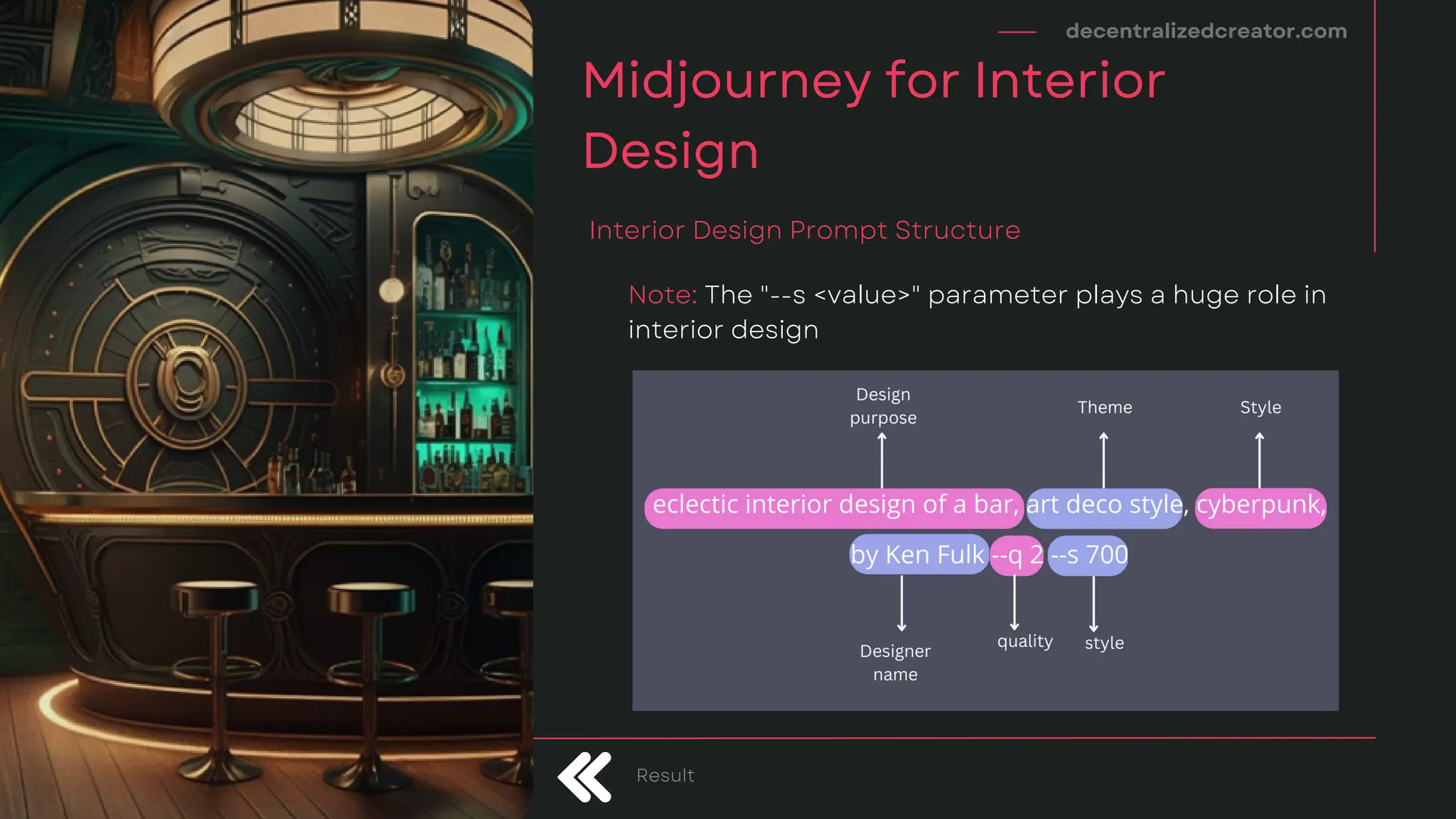Click the Designer name label
Image resolution: width=1456 pixels, height=819 pixels.
click(x=895, y=663)
